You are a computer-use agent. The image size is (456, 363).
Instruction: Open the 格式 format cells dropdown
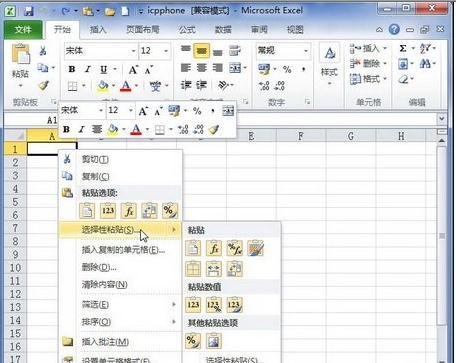(369, 79)
